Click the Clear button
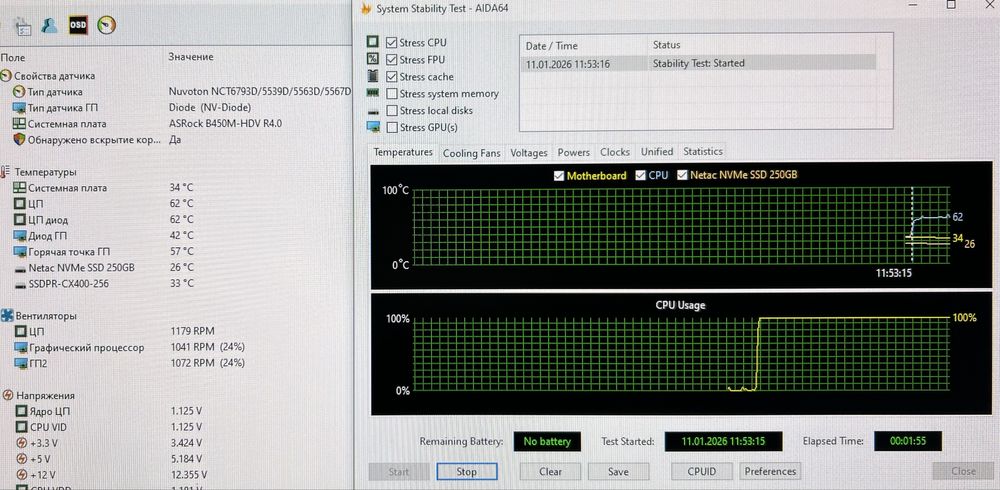Screen dimensions: 1000x490 550,471
